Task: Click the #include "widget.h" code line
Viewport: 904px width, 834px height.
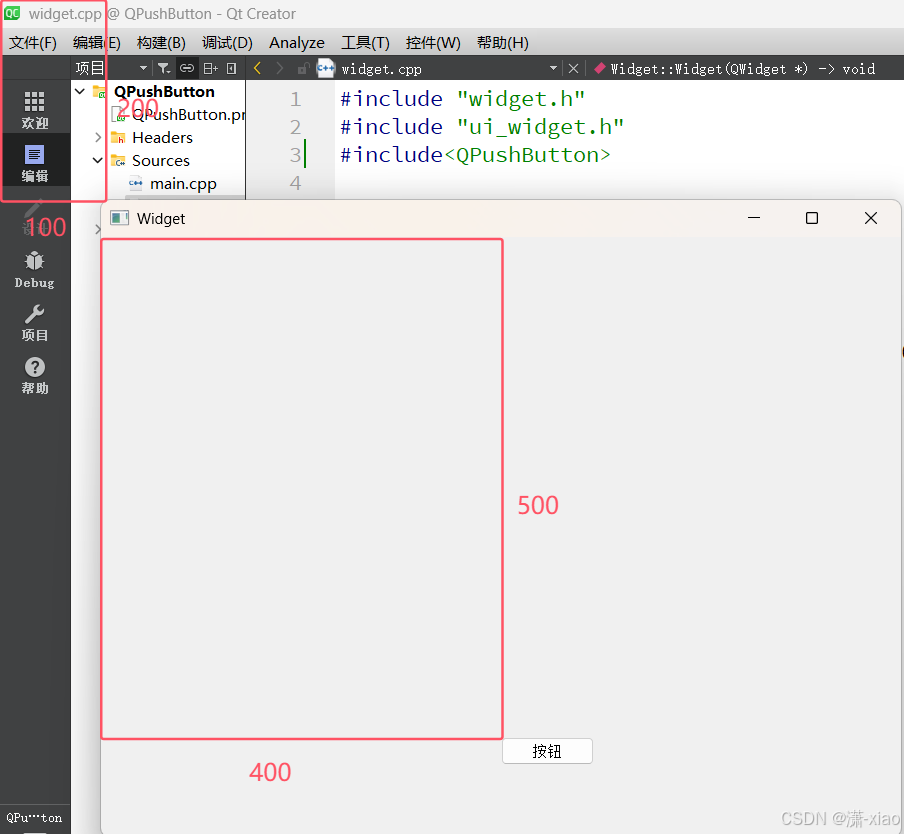Action: click(x=462, y=99)
